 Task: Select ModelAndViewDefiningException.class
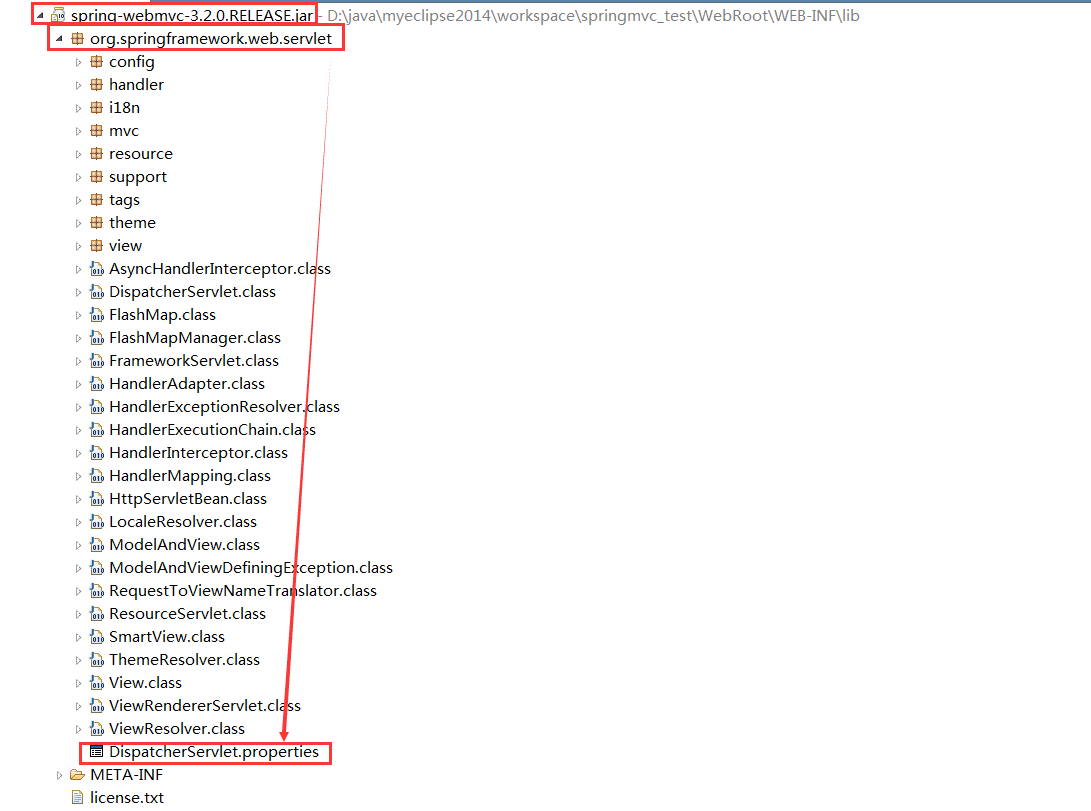point(250,568)
